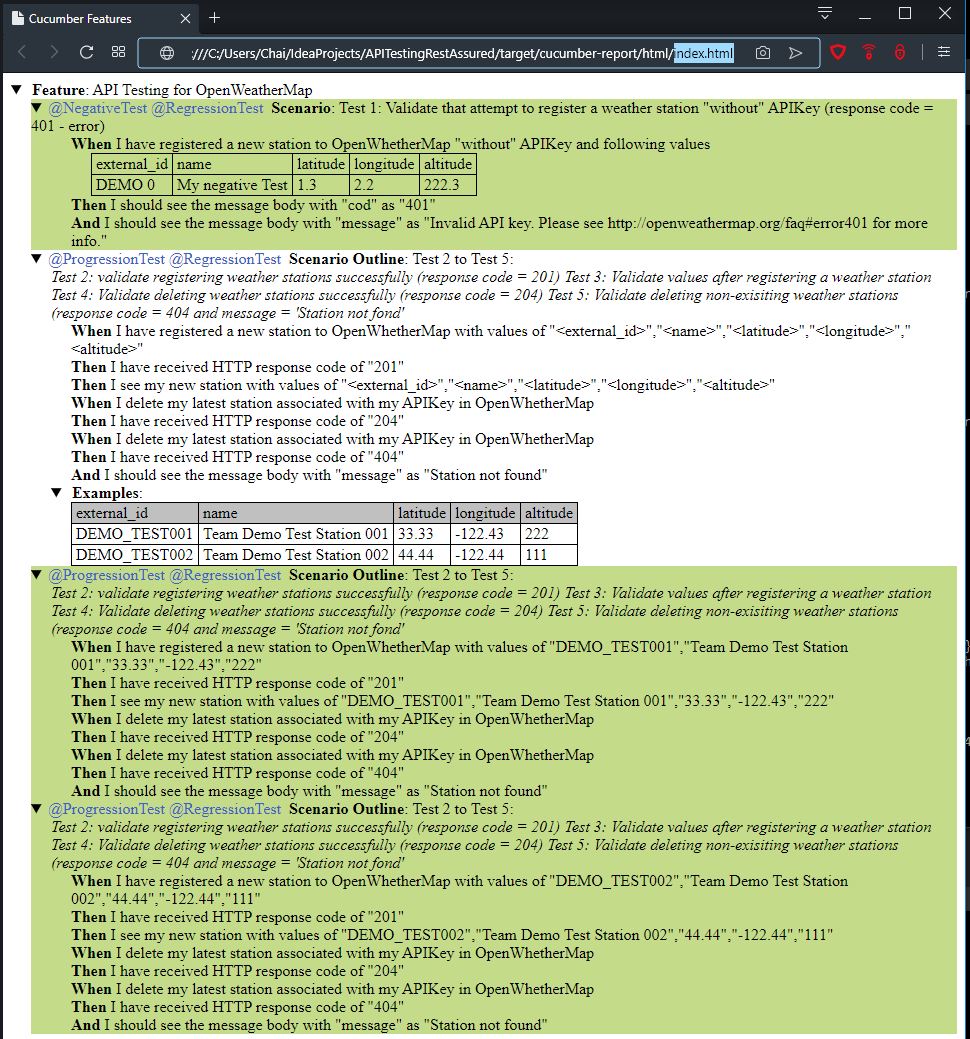Click 'external_id' header in Examples table
This screenshot has height=1039, width=970.
(135, 513)
